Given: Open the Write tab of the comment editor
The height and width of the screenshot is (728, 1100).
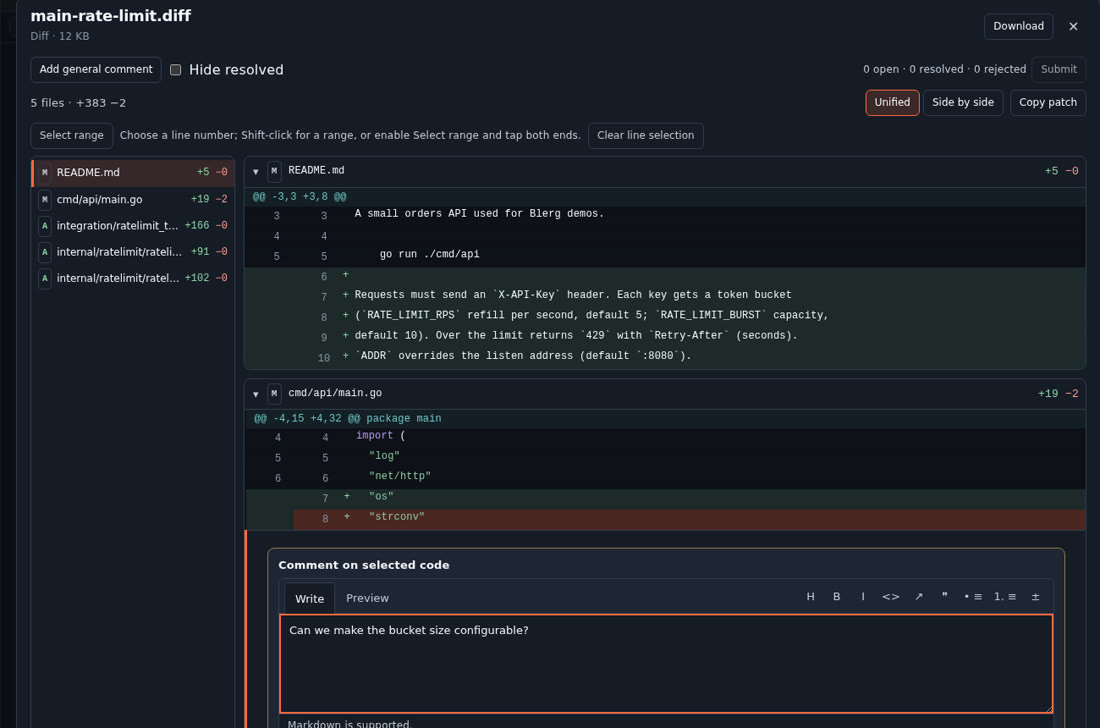Looking at the screenshot, I should pyautogui.click(x=309, y=598).
